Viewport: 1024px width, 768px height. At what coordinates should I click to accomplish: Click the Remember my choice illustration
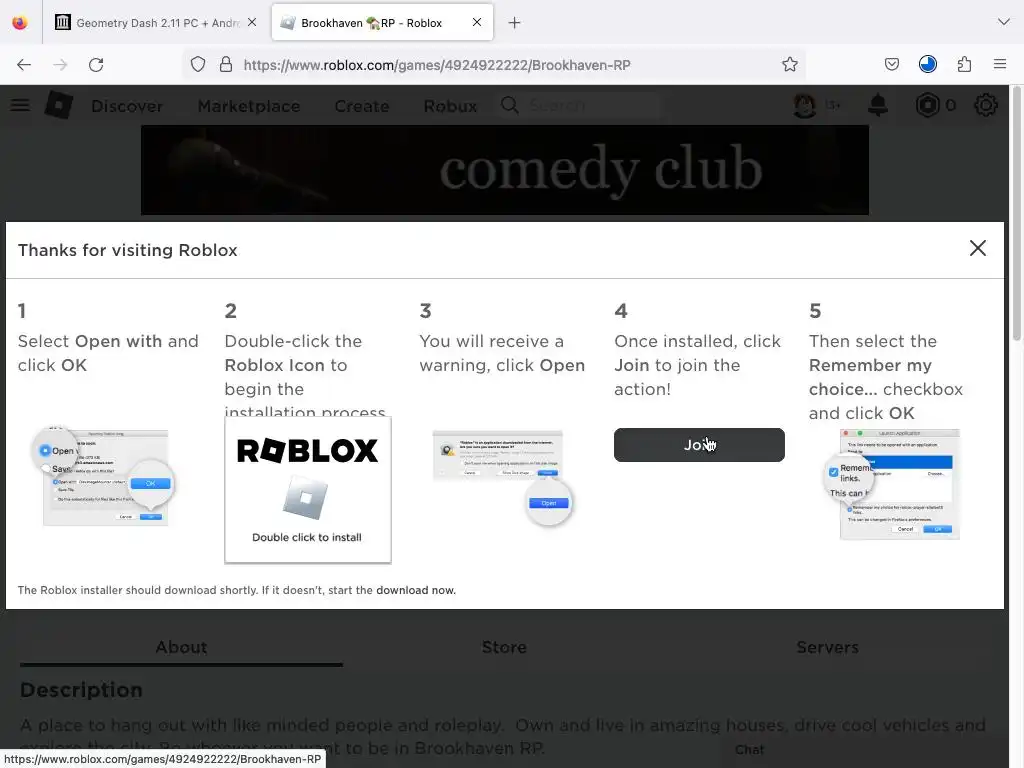point(892,484)
